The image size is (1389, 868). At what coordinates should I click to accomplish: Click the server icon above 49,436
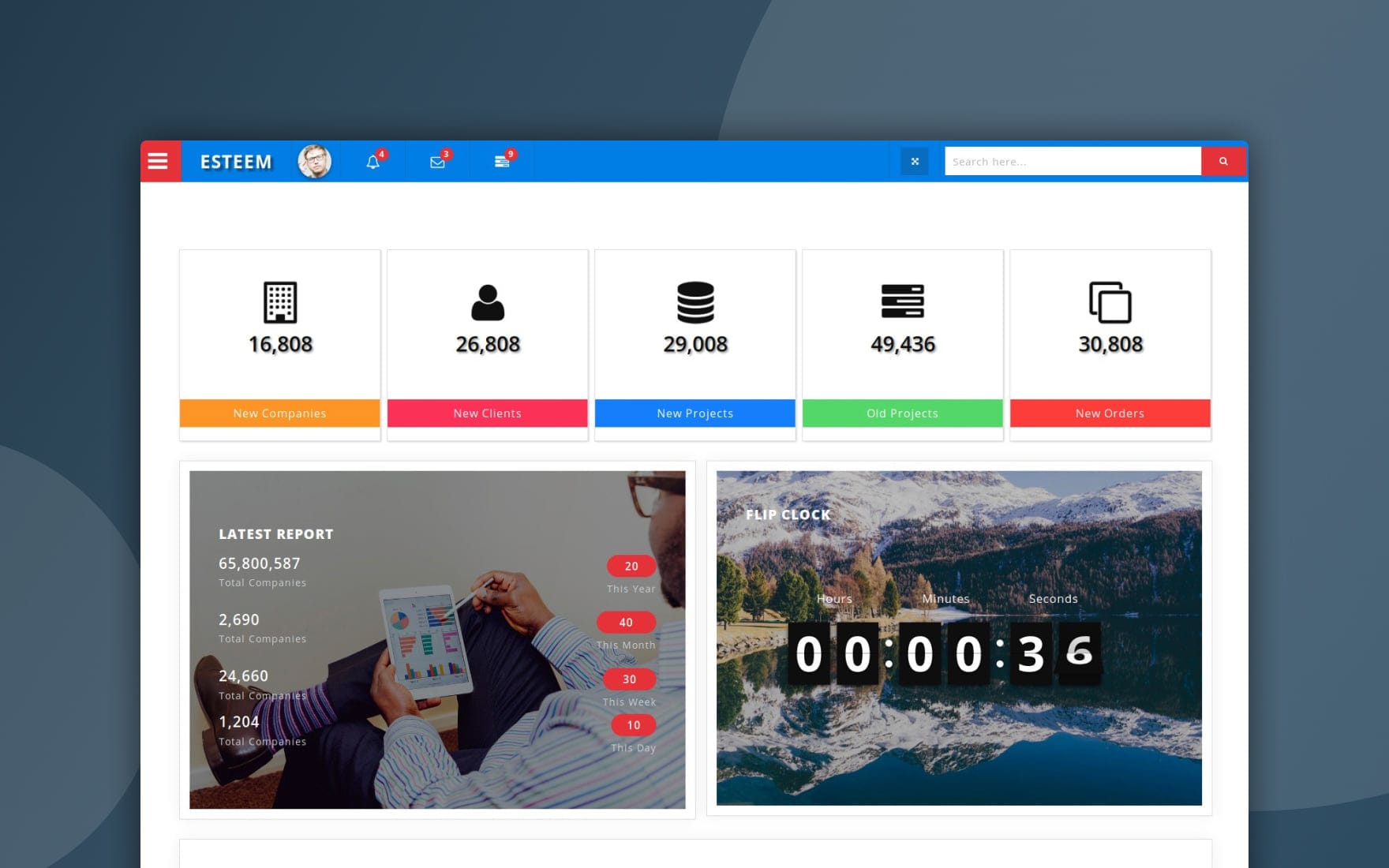tap(903, 301)
